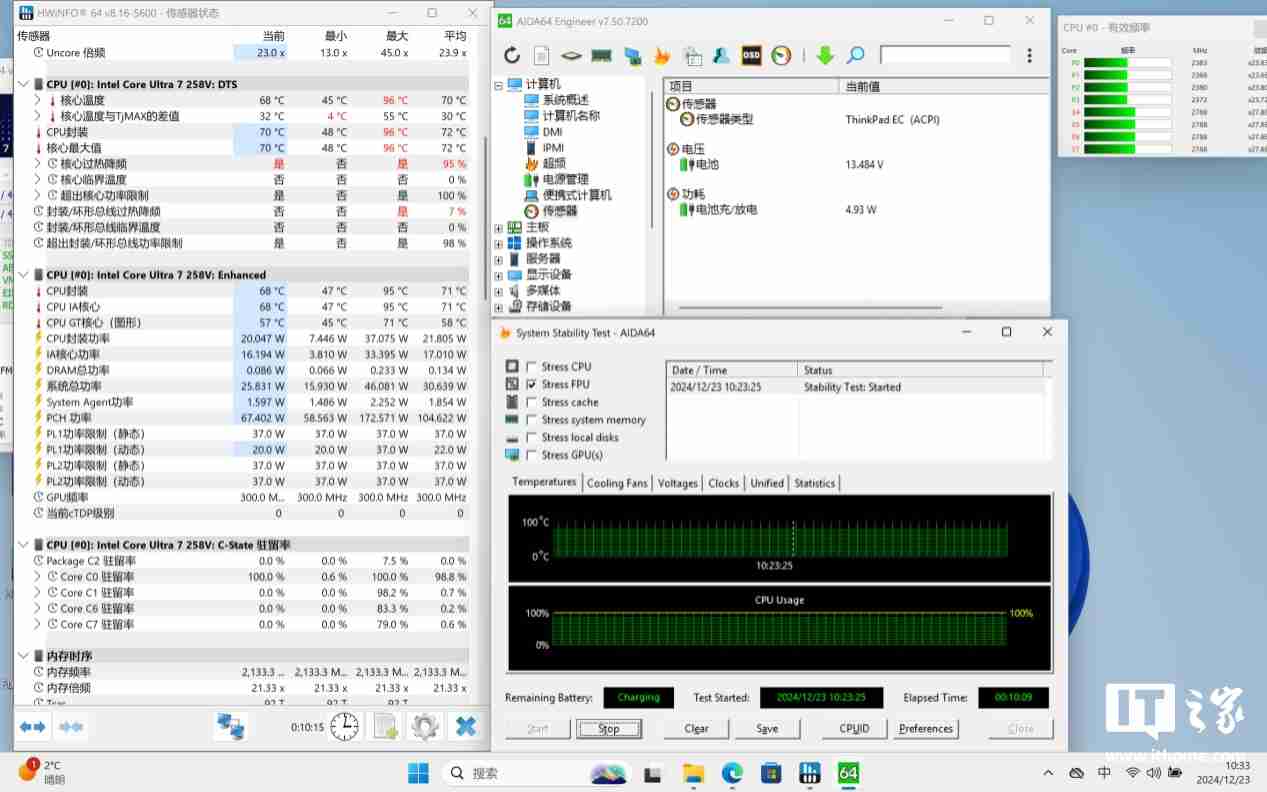1267x792 pixels.
Task: Check for updates via the green arrow icon
Action: pos(825,55)
